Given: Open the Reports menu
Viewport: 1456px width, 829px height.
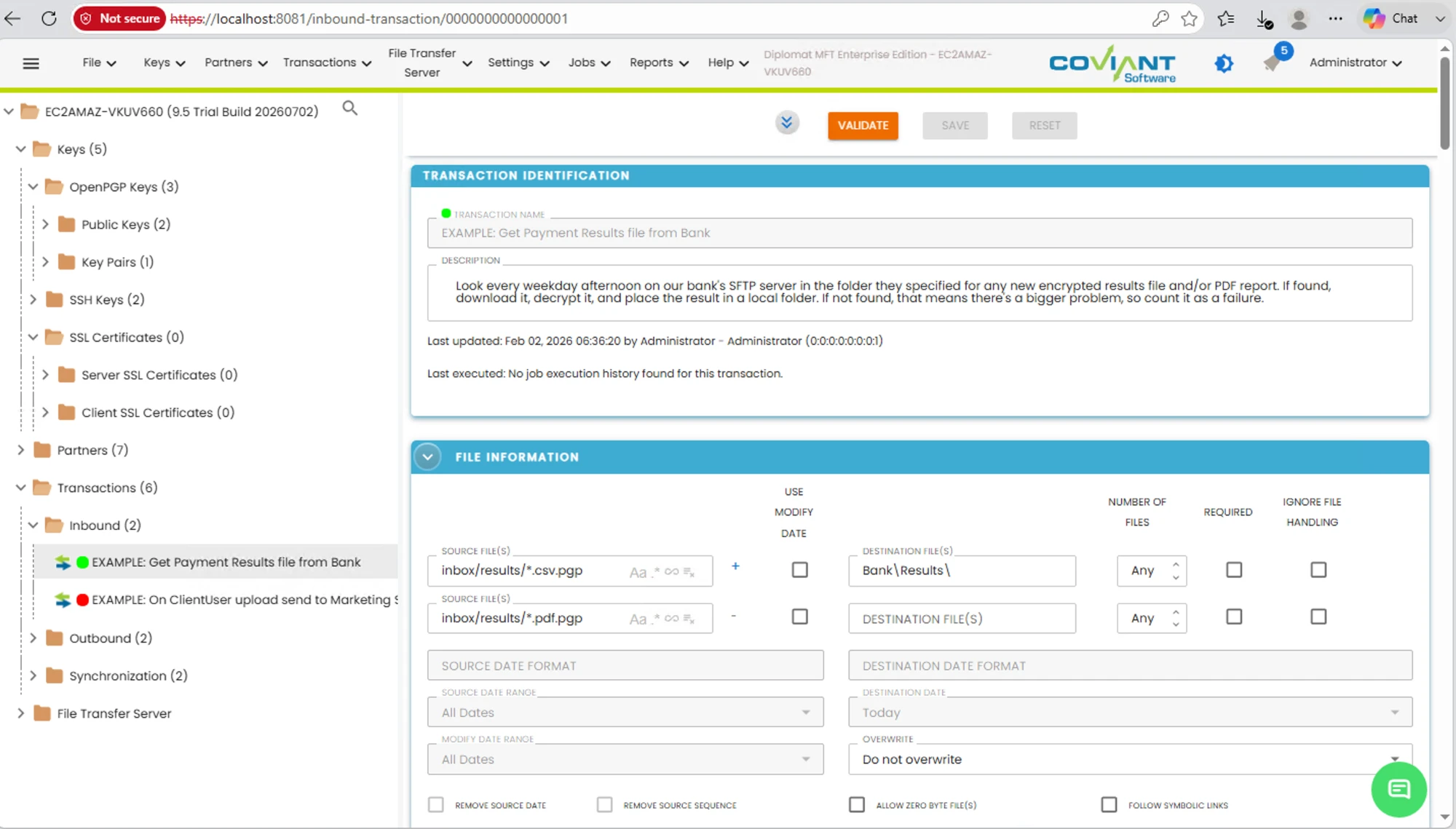Looking at the screenshot, I should click(658, 63).
